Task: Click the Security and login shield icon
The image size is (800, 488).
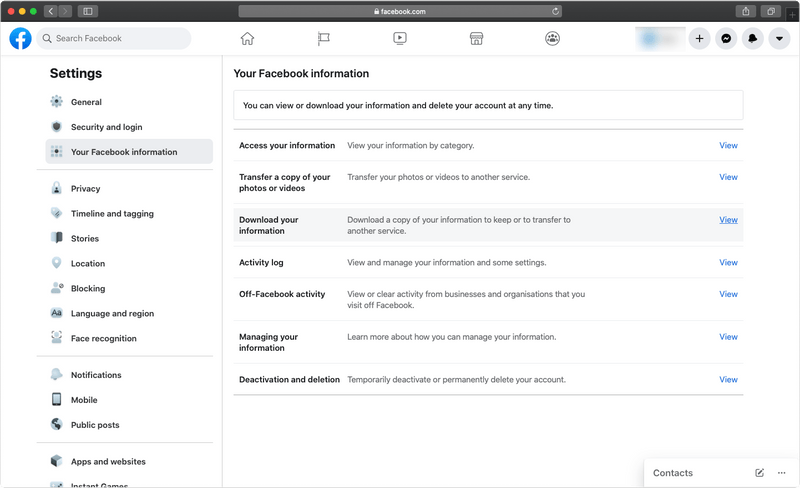Action: (57, 126)
